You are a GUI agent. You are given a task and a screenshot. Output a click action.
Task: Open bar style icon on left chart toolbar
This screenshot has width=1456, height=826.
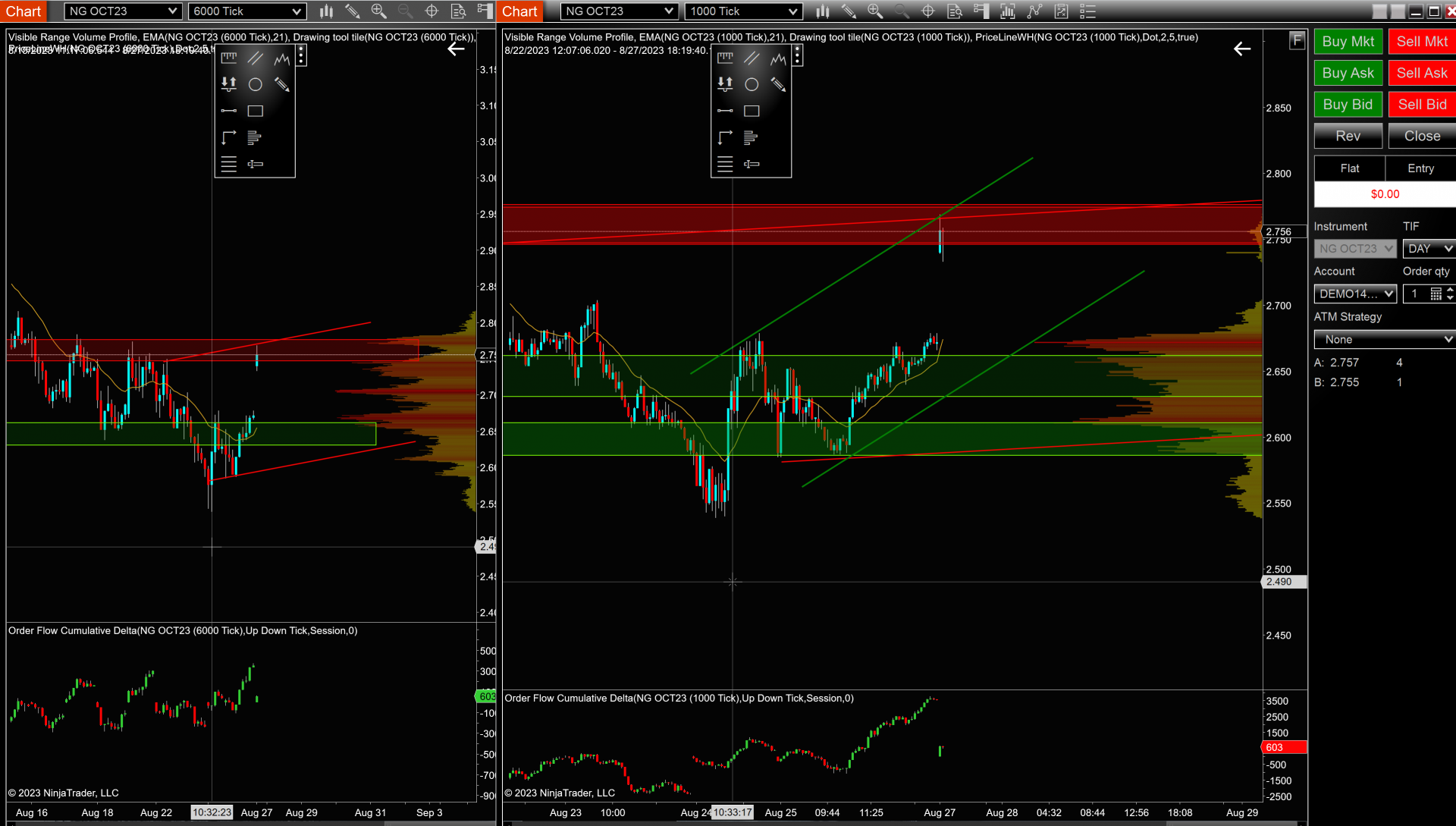coord(326,11)
